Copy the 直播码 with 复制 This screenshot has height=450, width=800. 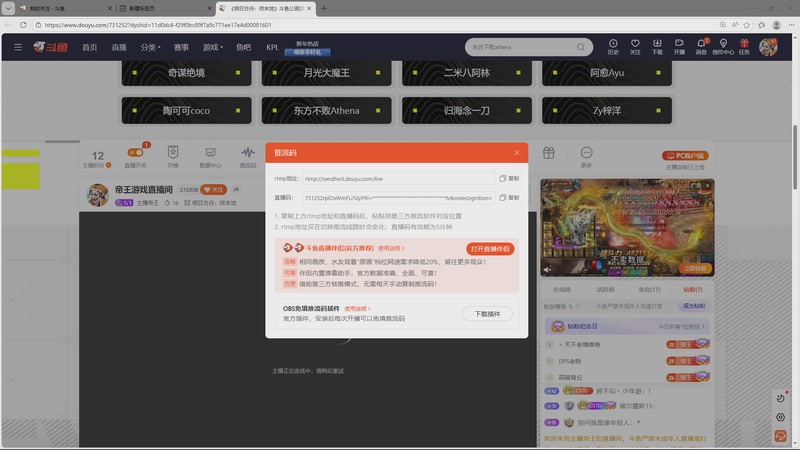click(509, 197)
